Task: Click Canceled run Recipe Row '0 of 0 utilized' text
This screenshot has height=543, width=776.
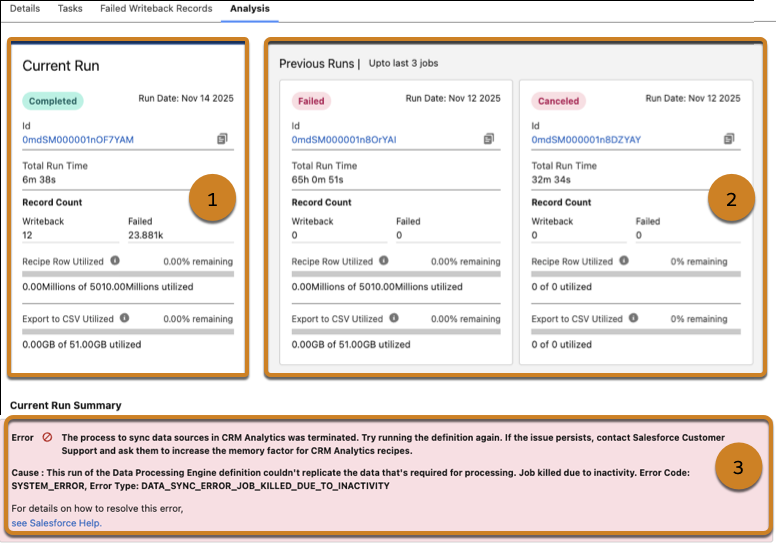Action: pos(562,287)
